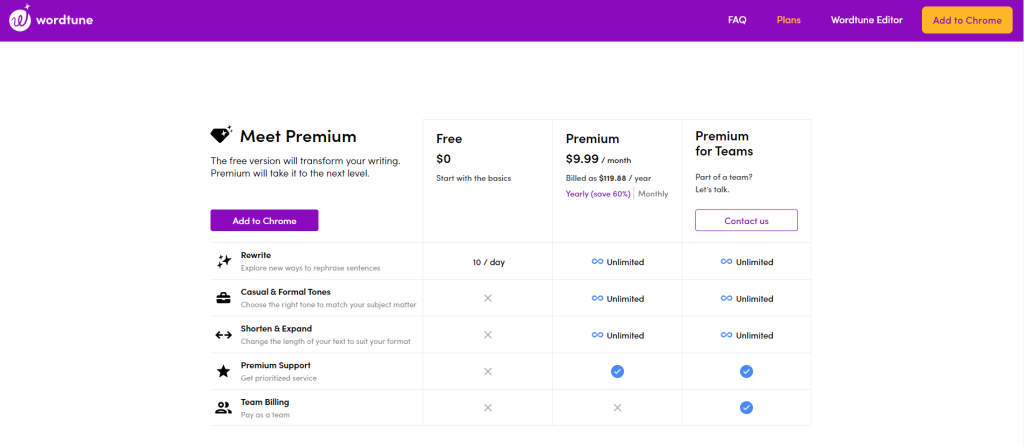Click X mark for Premium plan Team Billing
Image resolution: width=1024 pixels, height=446 pixels.
(x=617, y=408)
